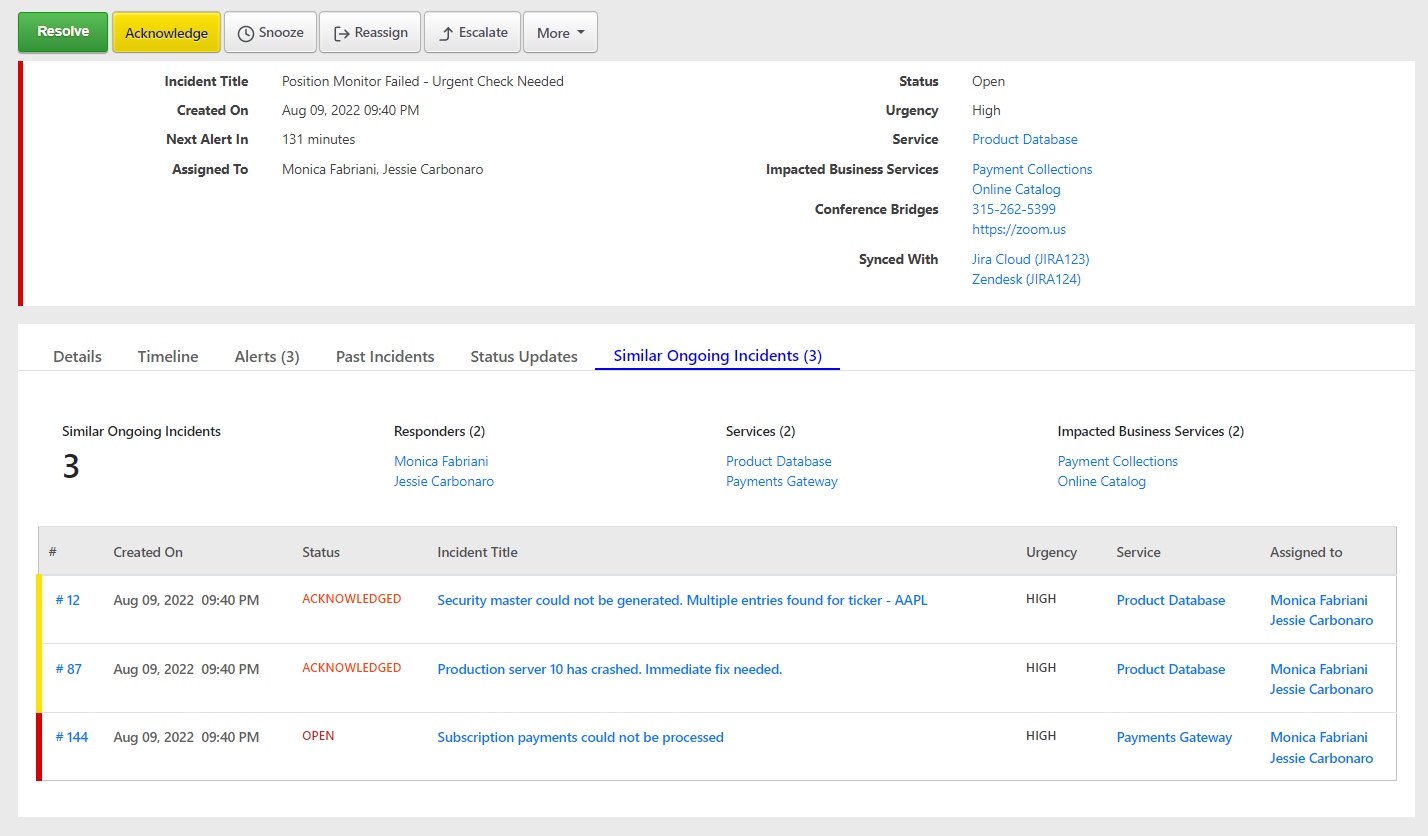Viewport: 1428px width, 836px height.
Task: Click Monica Fabriani in incident #144 row
Action: point(1319,737)
